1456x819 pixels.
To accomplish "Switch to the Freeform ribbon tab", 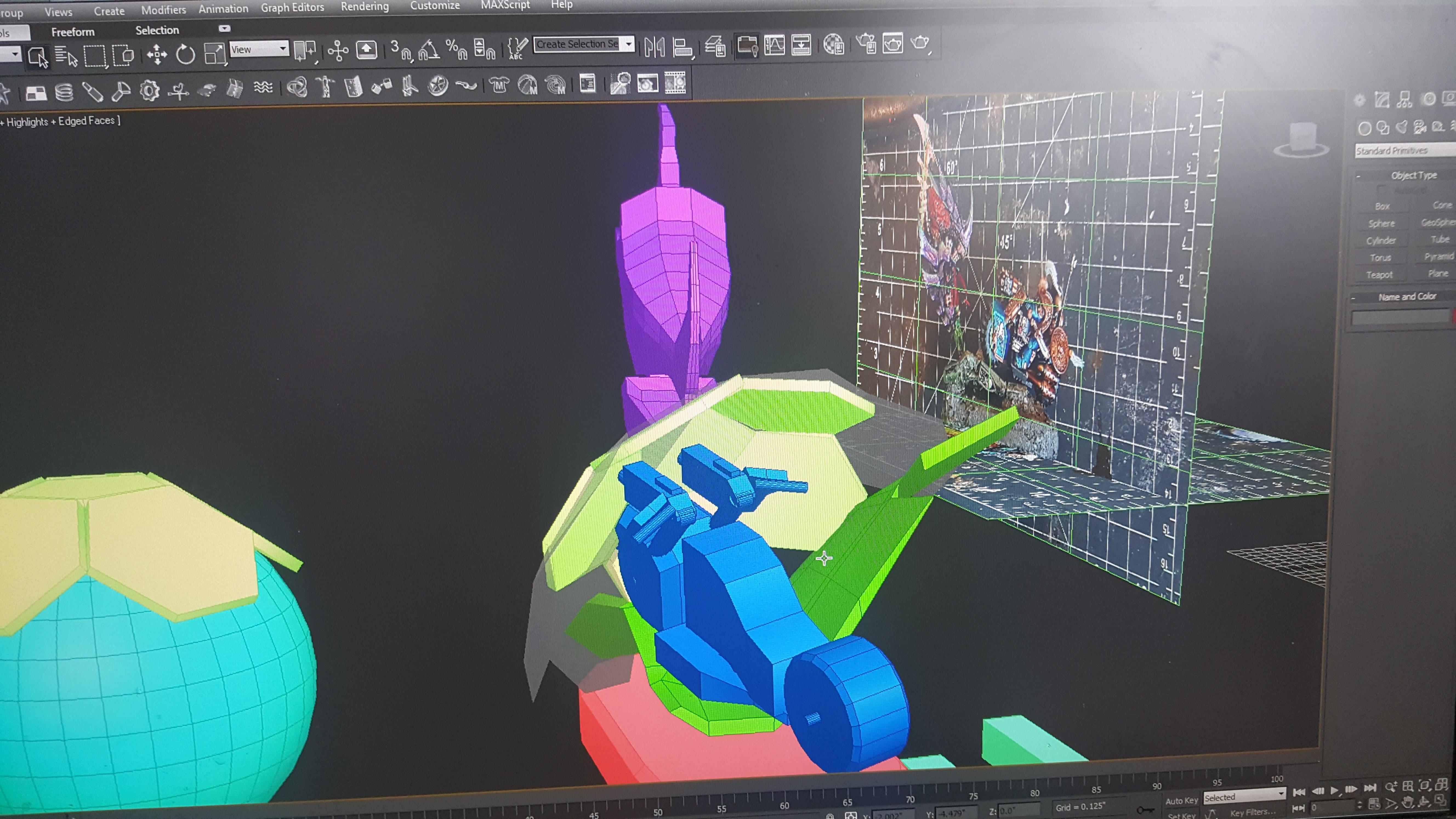I will coord(73,32).
